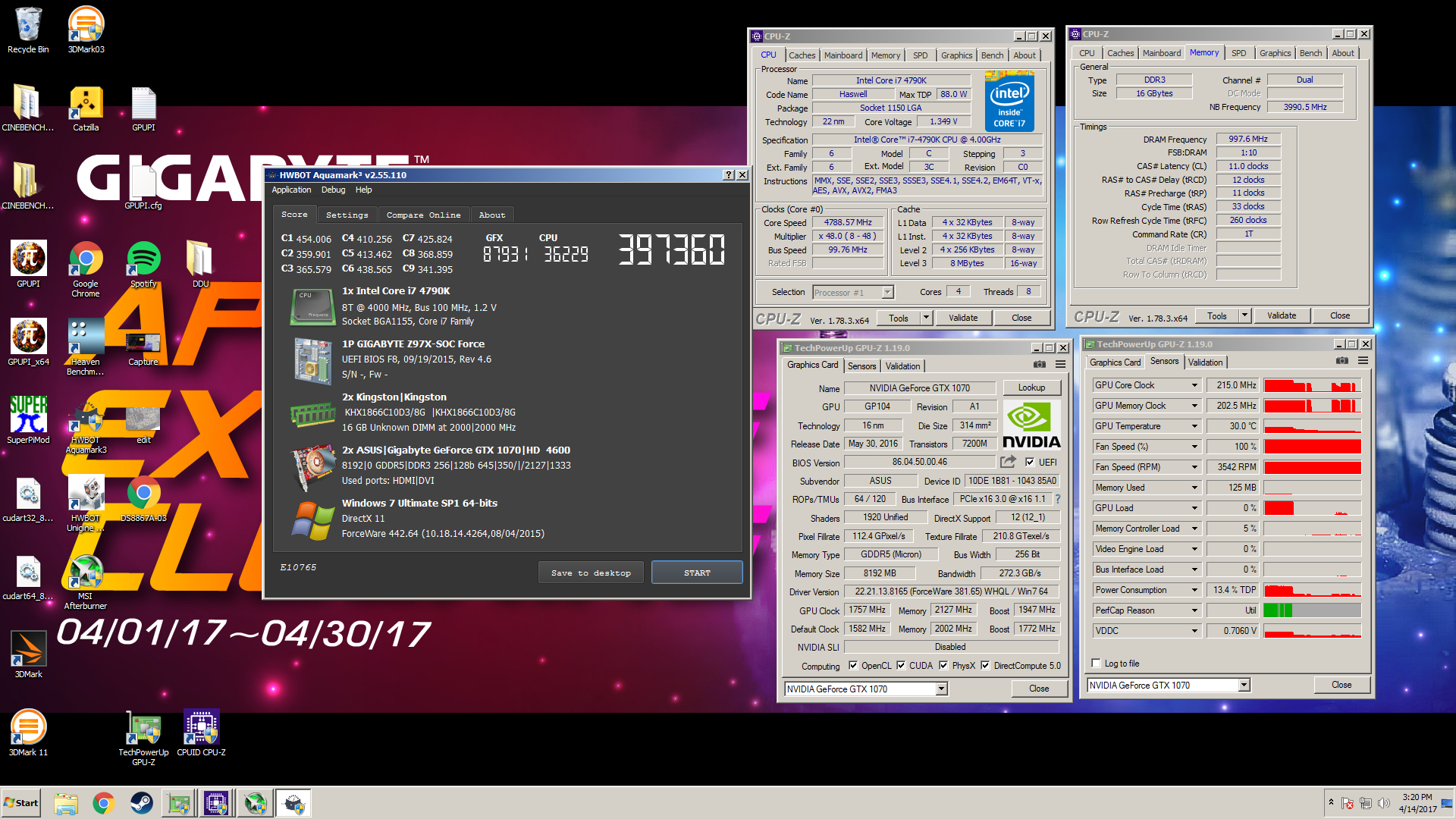Open the hamburger menu in GPU-Z Sensors window
This screenshot has height=819, width=1456.
pos(1363,361)
